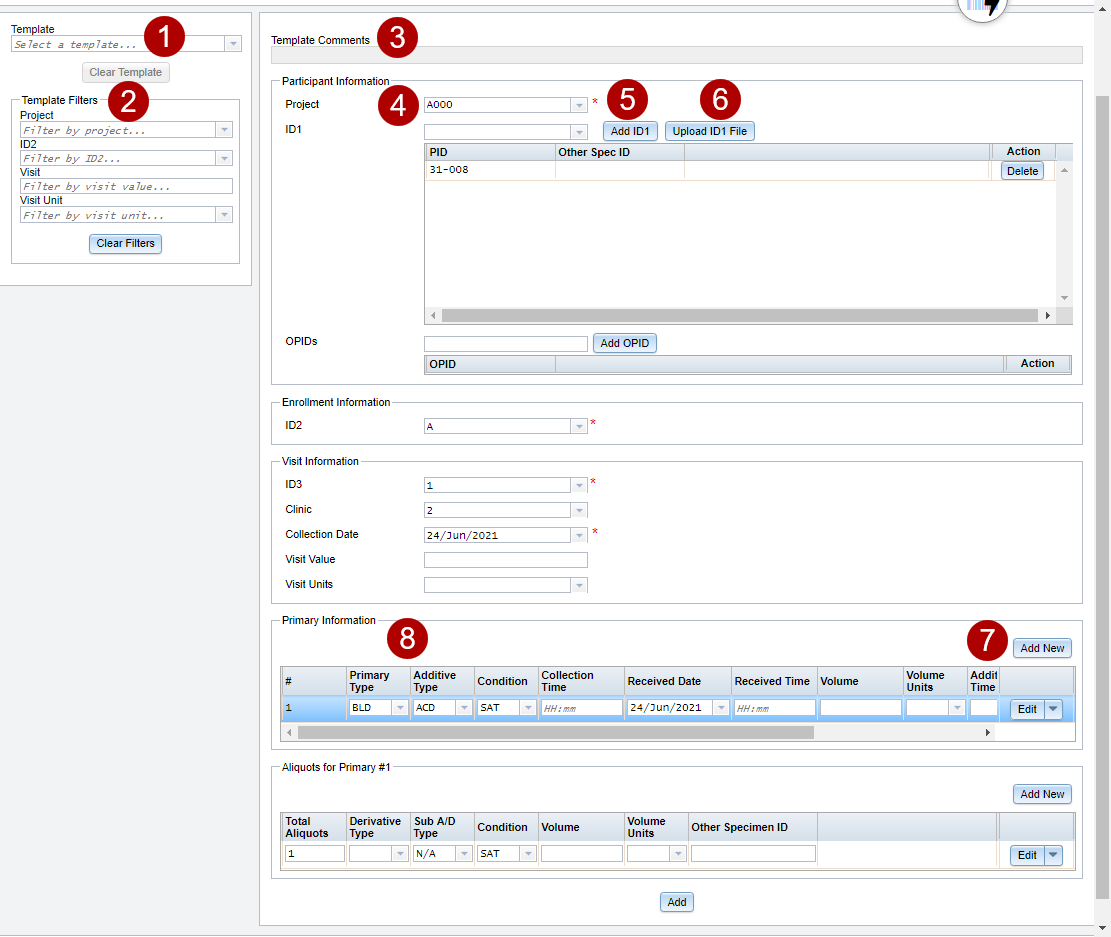Open the Clinic dropdown
The width and height of the screenshot is (1111, 937).
579,510
